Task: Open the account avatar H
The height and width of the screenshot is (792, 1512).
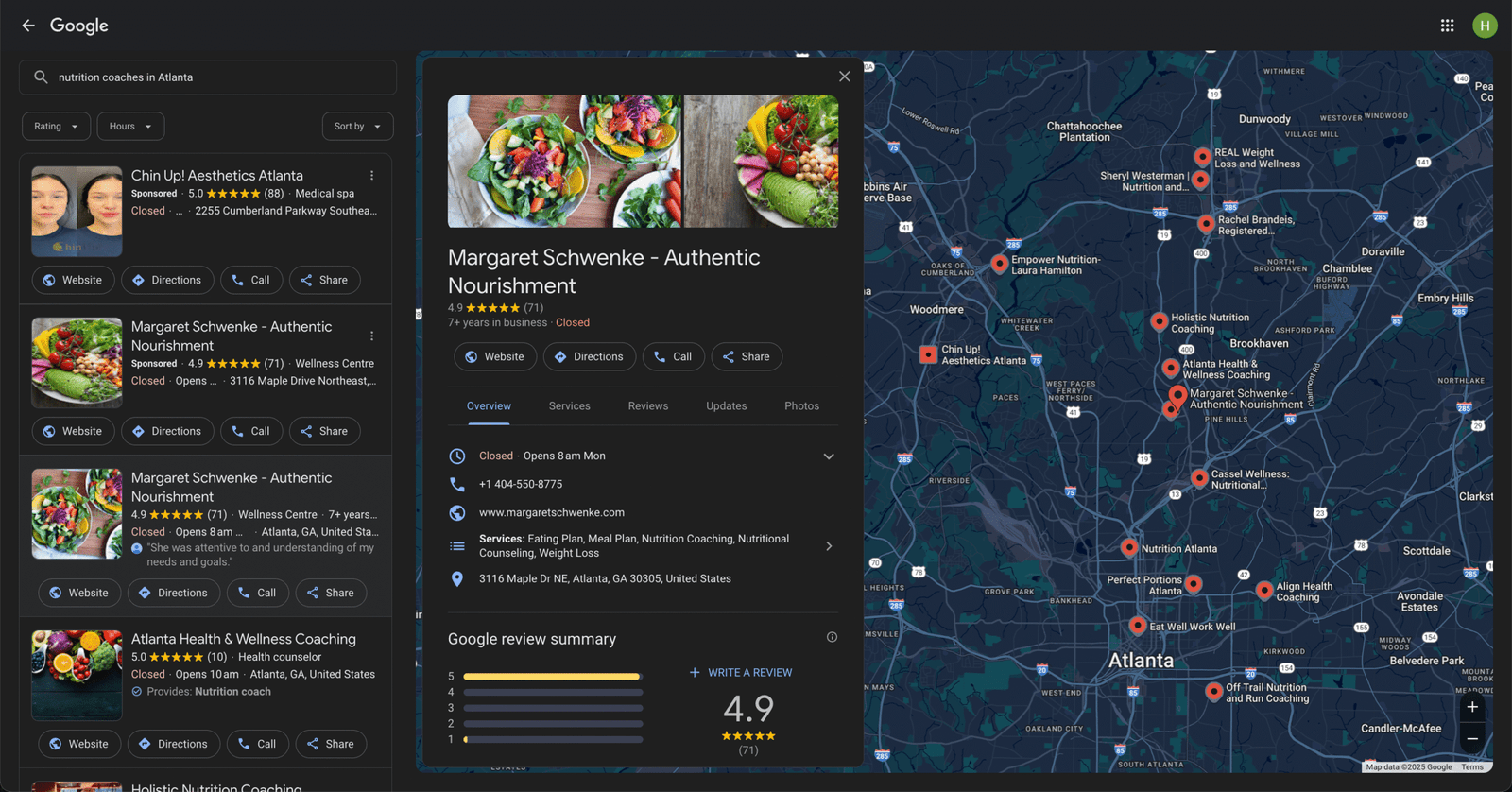Action: click(1485, 26)
